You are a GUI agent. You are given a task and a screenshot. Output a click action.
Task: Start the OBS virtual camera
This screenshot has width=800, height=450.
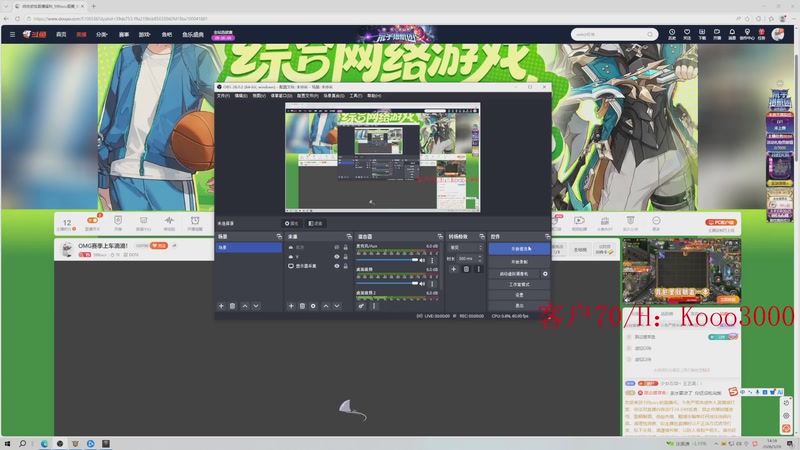[514, 274]
